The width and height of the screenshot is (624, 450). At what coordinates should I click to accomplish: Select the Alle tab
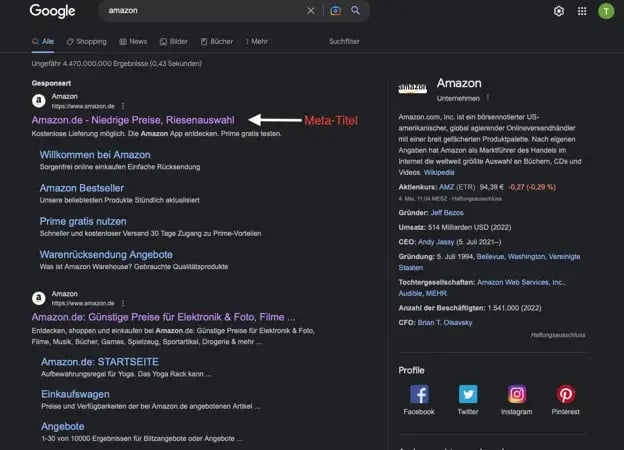43,41
